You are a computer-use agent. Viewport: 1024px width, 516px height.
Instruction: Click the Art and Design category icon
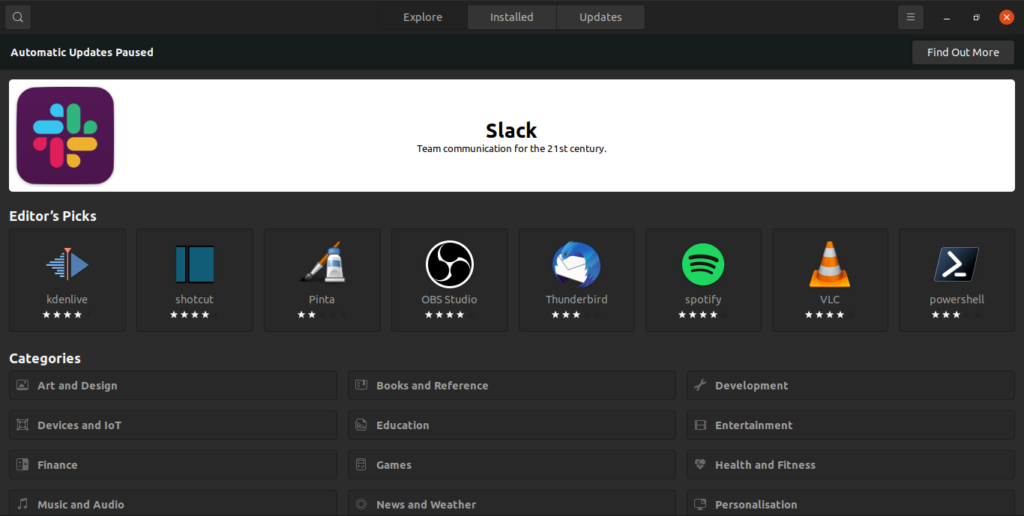[x=22, y=385]
